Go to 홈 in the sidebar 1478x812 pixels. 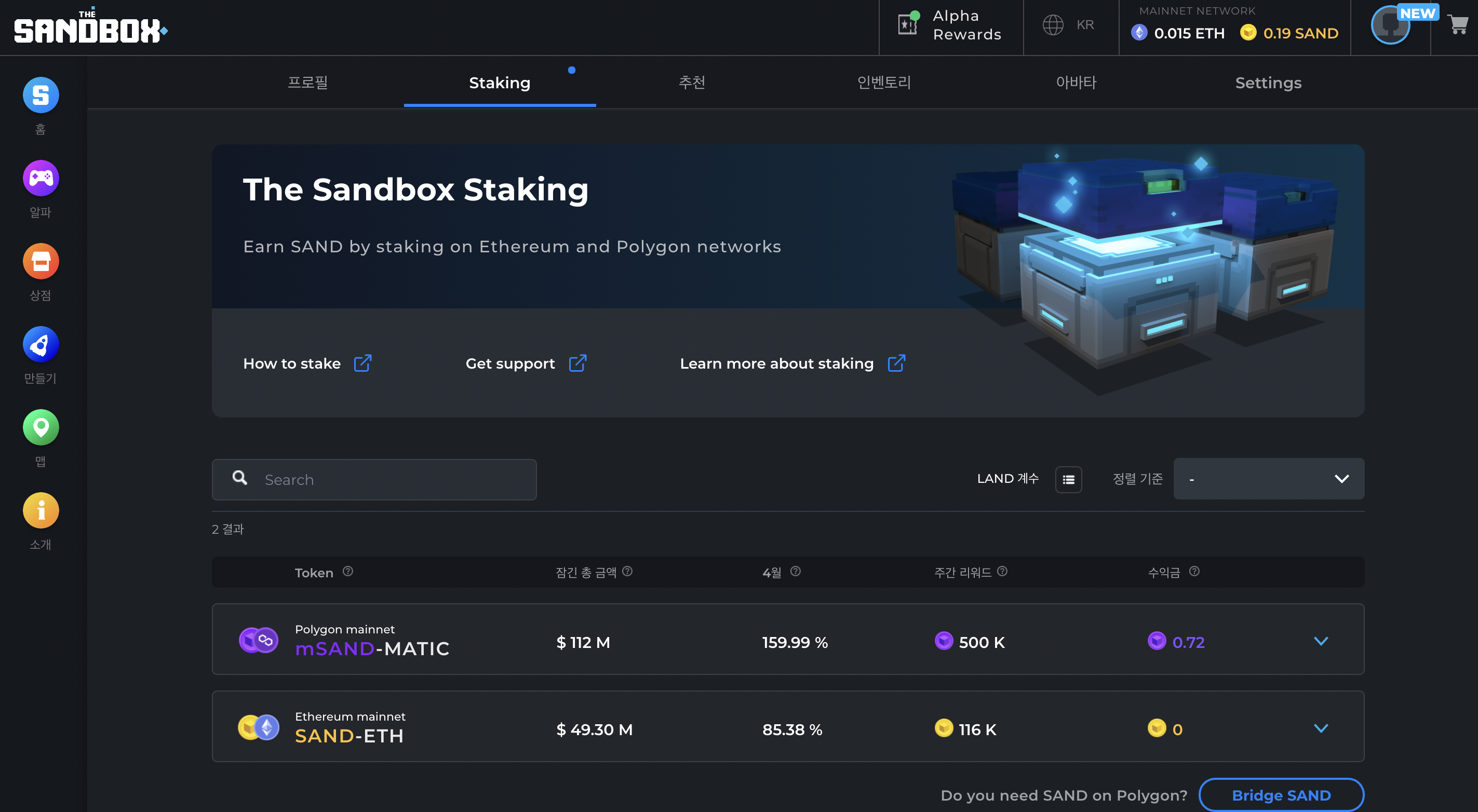pyautogui.click(x=41, y=95)
